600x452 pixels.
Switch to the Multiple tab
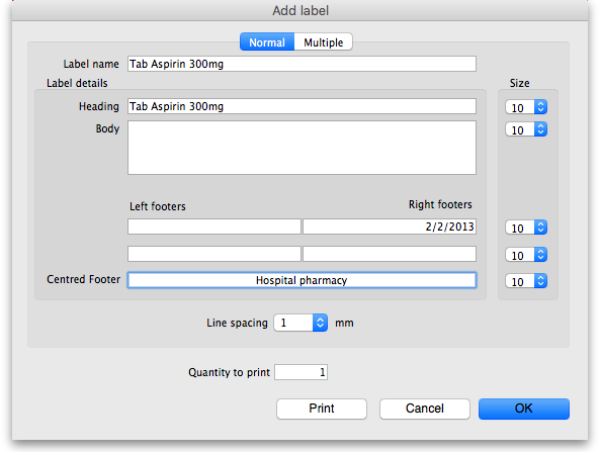coord(324,42)
